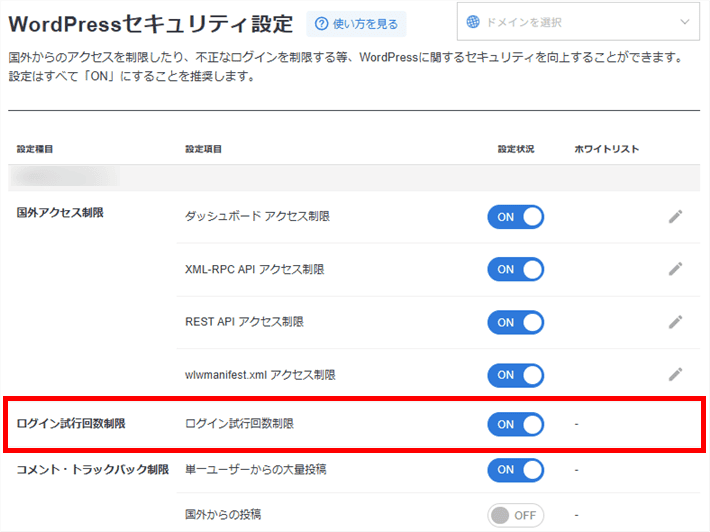The width and height of the screenshot is (710, 532).
Task: Click ホワイトリスト column header
Action: (607, 149)
